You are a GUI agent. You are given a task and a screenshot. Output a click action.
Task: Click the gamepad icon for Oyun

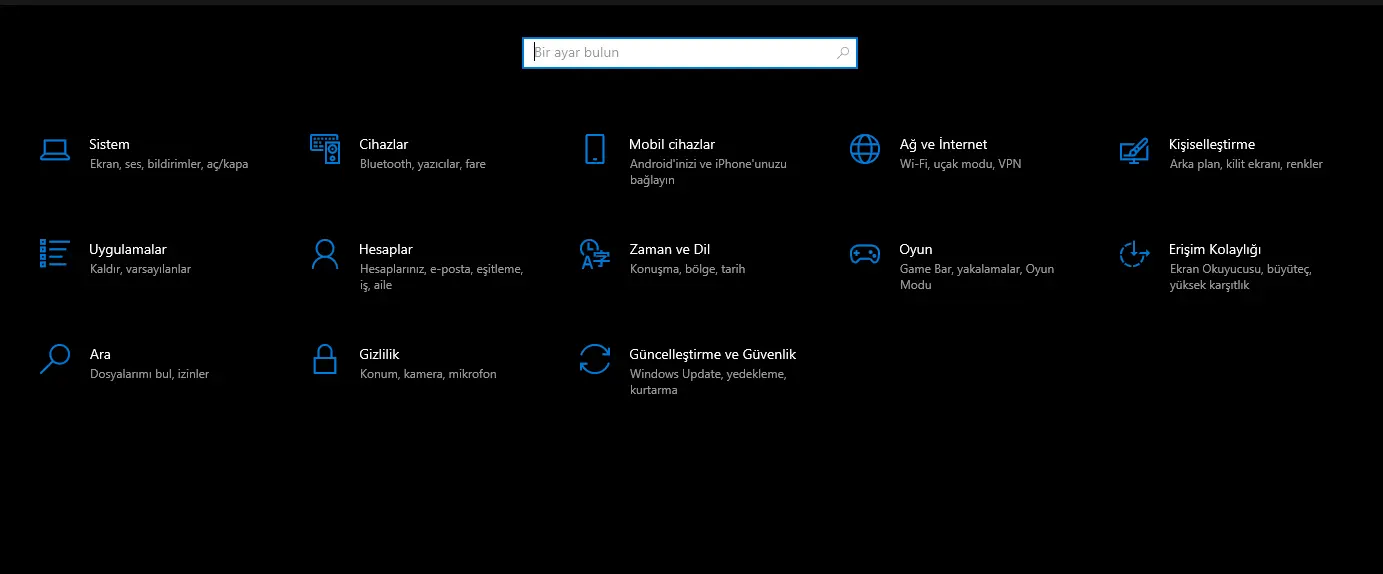pos(864,254)
